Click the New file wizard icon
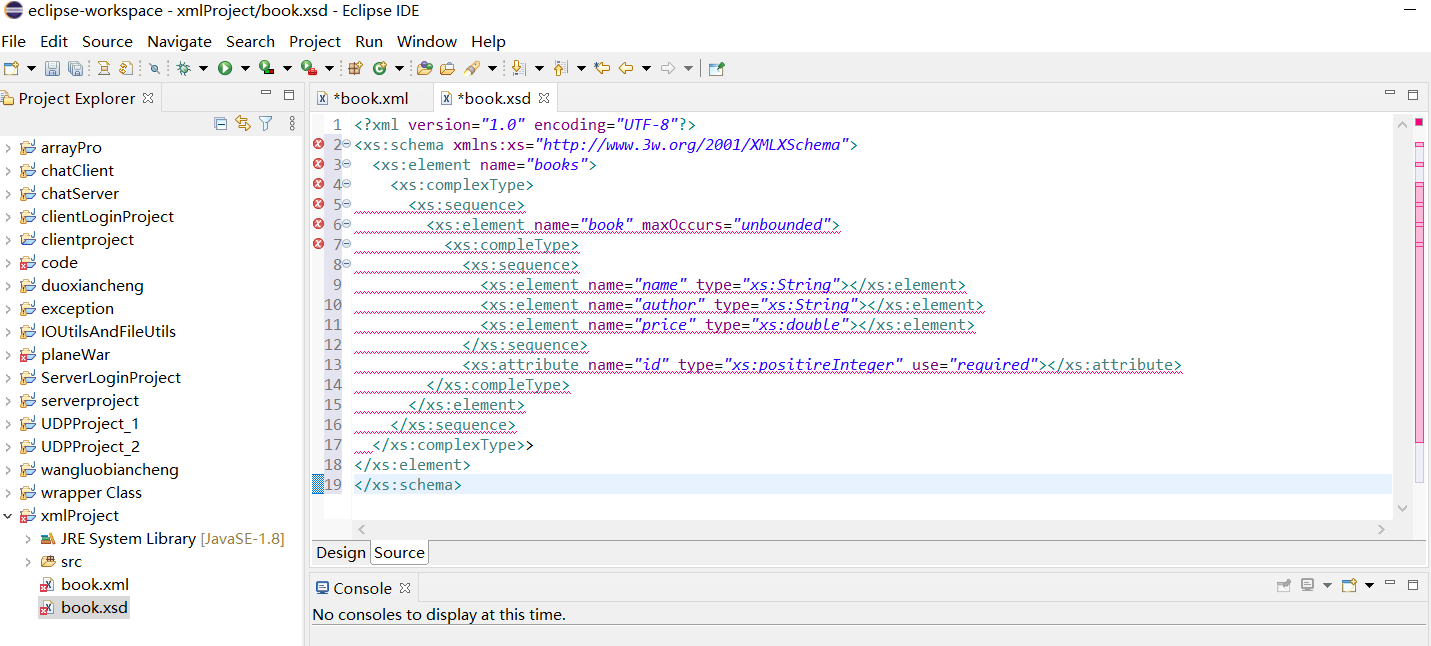1431x646 pixels. pyautogui.click(x=11, y=68)
